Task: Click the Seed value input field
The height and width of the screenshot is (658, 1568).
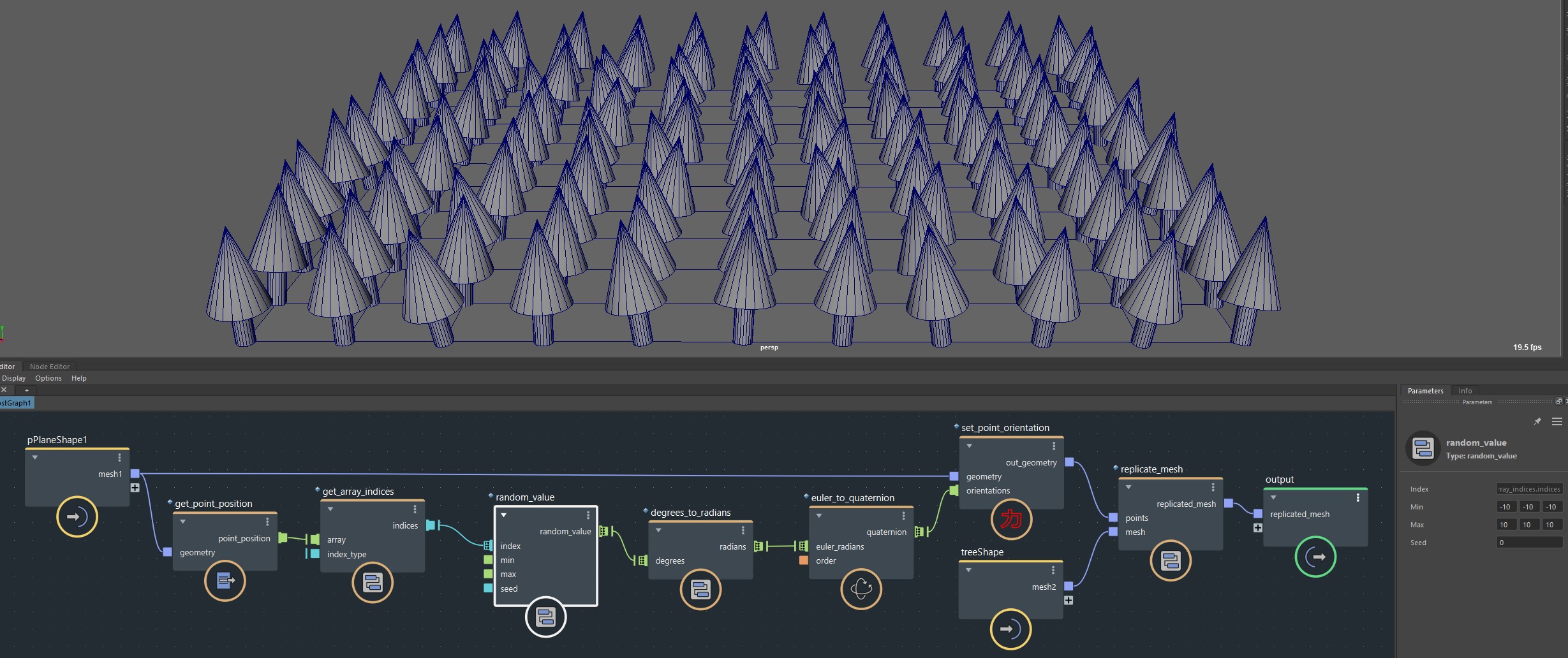Action: coord(1529,543)
